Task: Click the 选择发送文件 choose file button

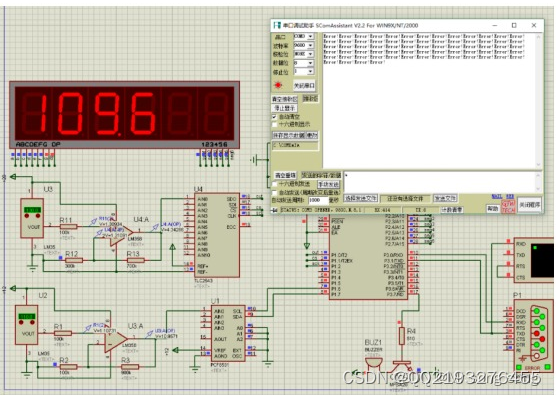Action: [x=361, y=198]
